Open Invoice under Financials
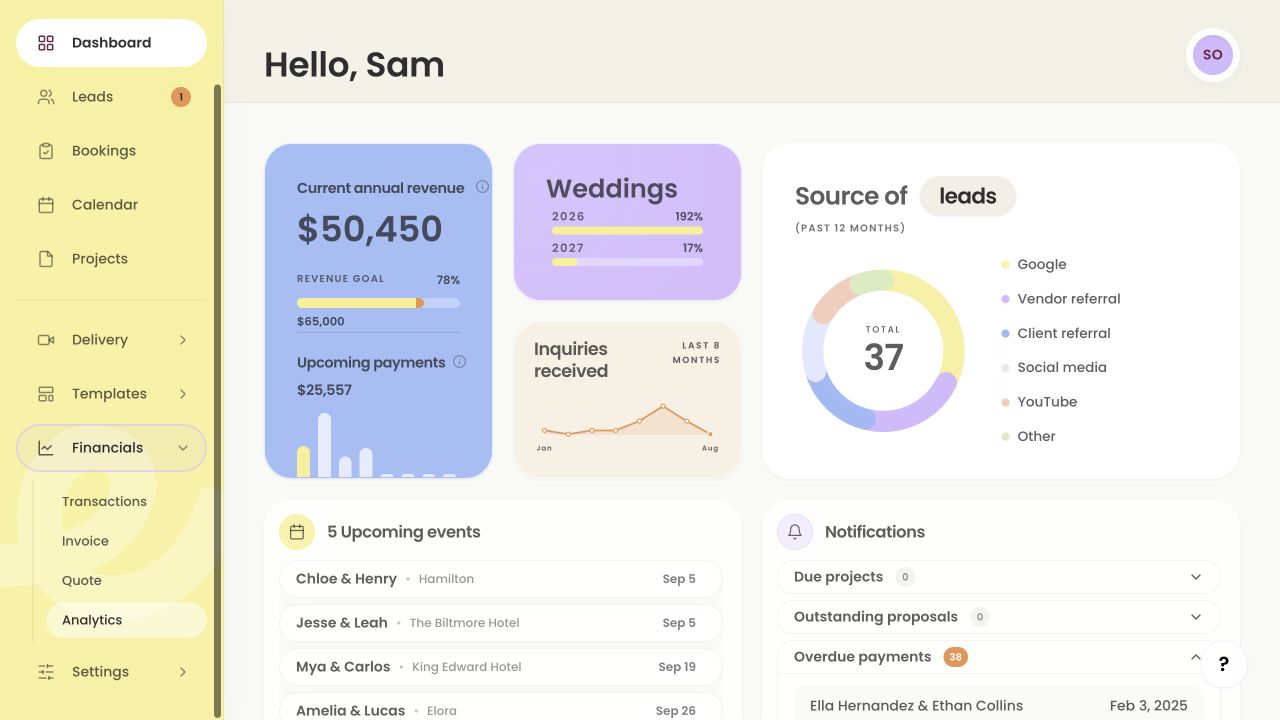This screenshot has height=720, width=1280. tap(85, 541)
